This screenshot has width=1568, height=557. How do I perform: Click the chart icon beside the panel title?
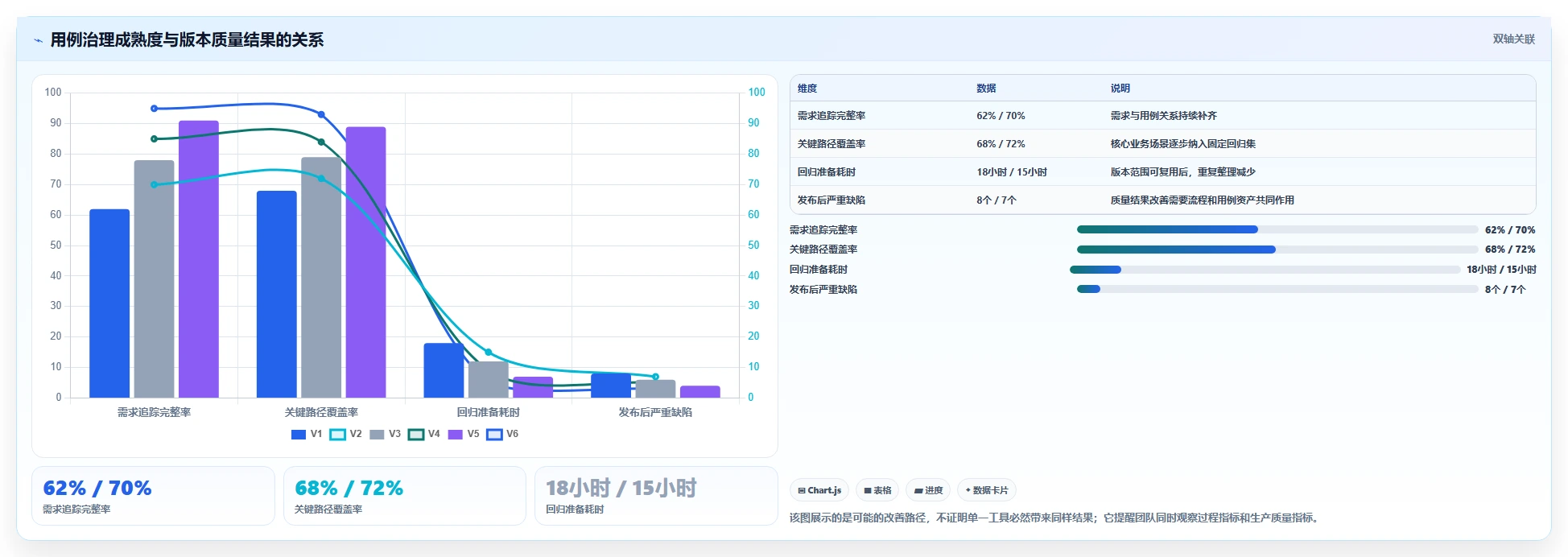pyautogui.click(x=38, y=40)
